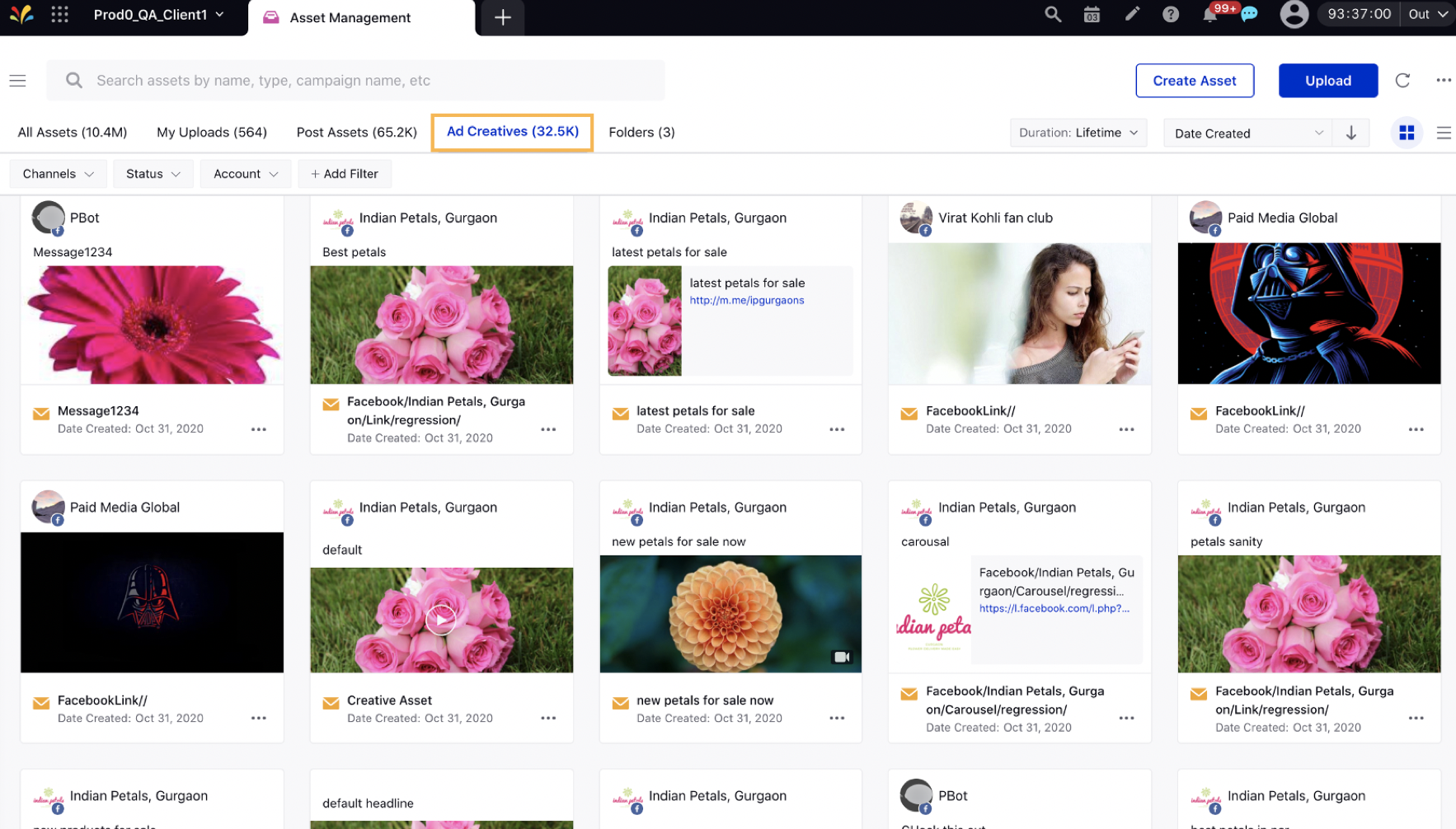Viewport: 1456px width, 829px height.
Task: Open the Prod0_QA_Client1 workspace dropdown
Action: tap(158, 14)
